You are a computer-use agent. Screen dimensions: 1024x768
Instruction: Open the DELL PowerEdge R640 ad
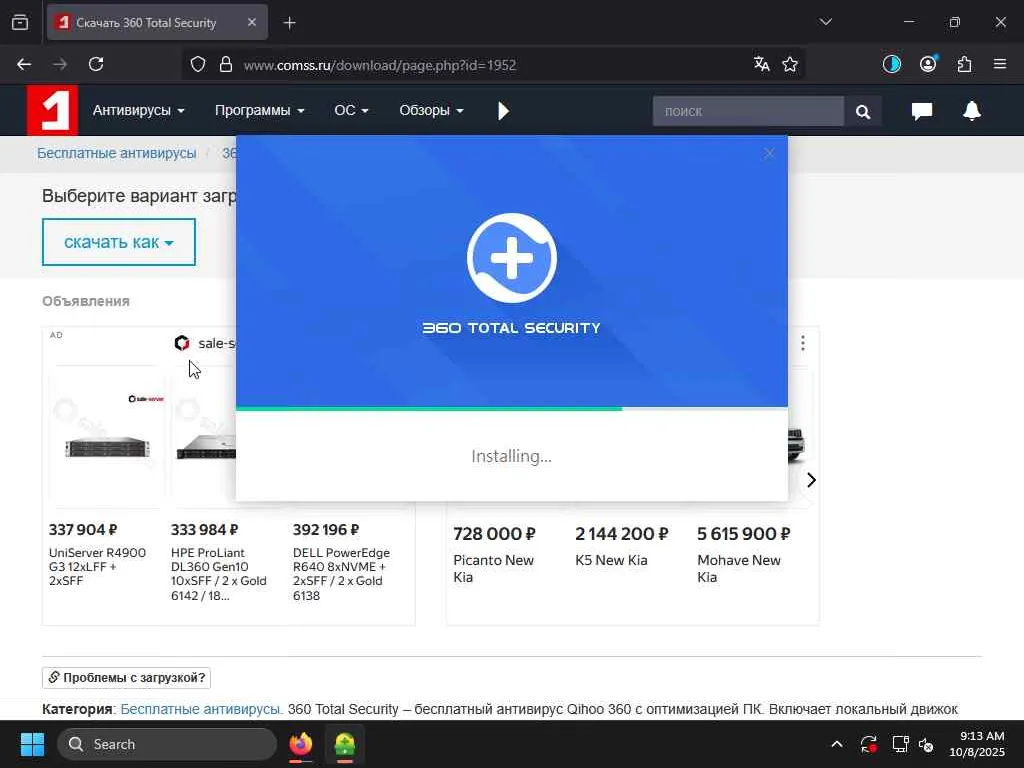coord(342,573)
